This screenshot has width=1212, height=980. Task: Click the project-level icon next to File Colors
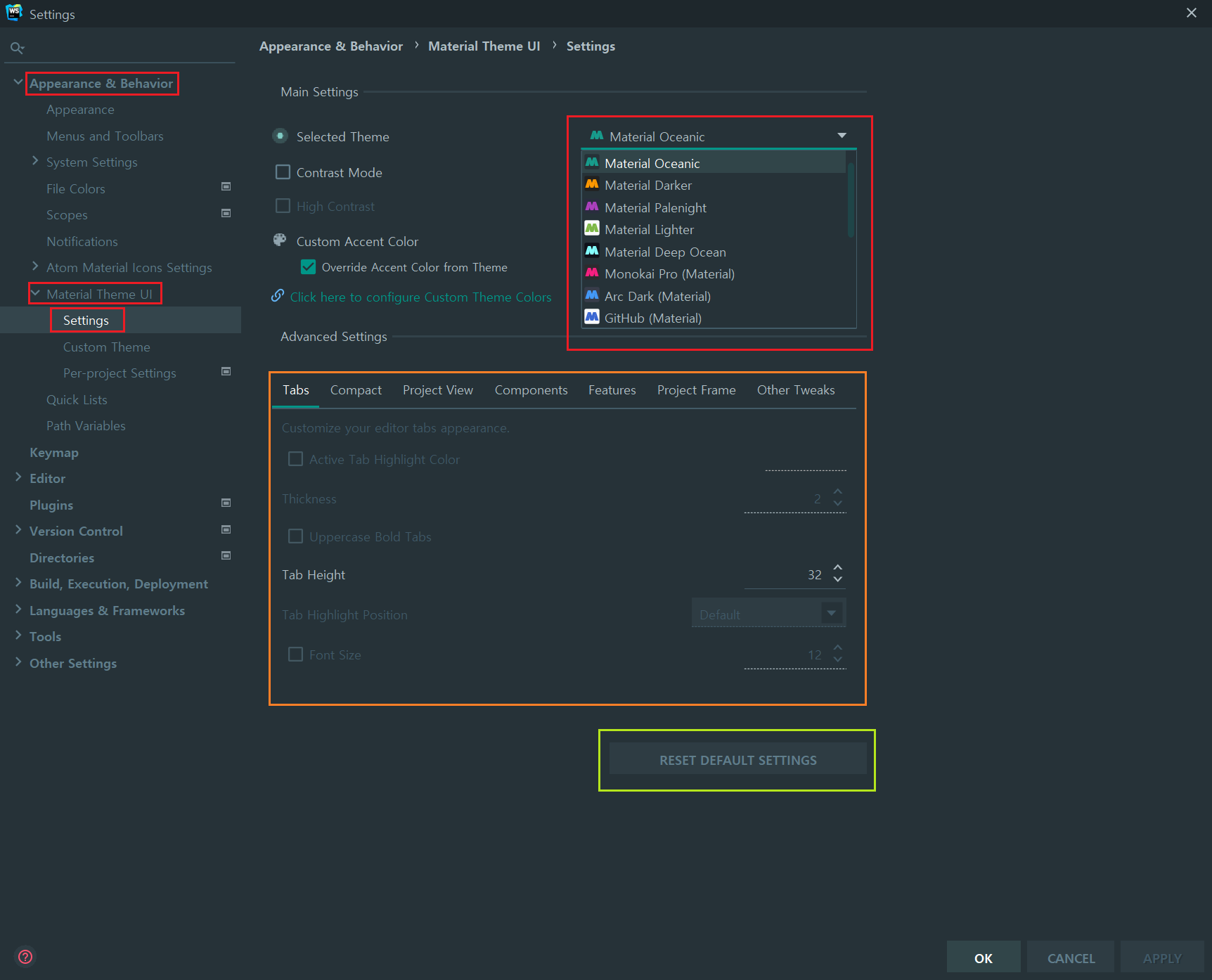pos(226,187)
